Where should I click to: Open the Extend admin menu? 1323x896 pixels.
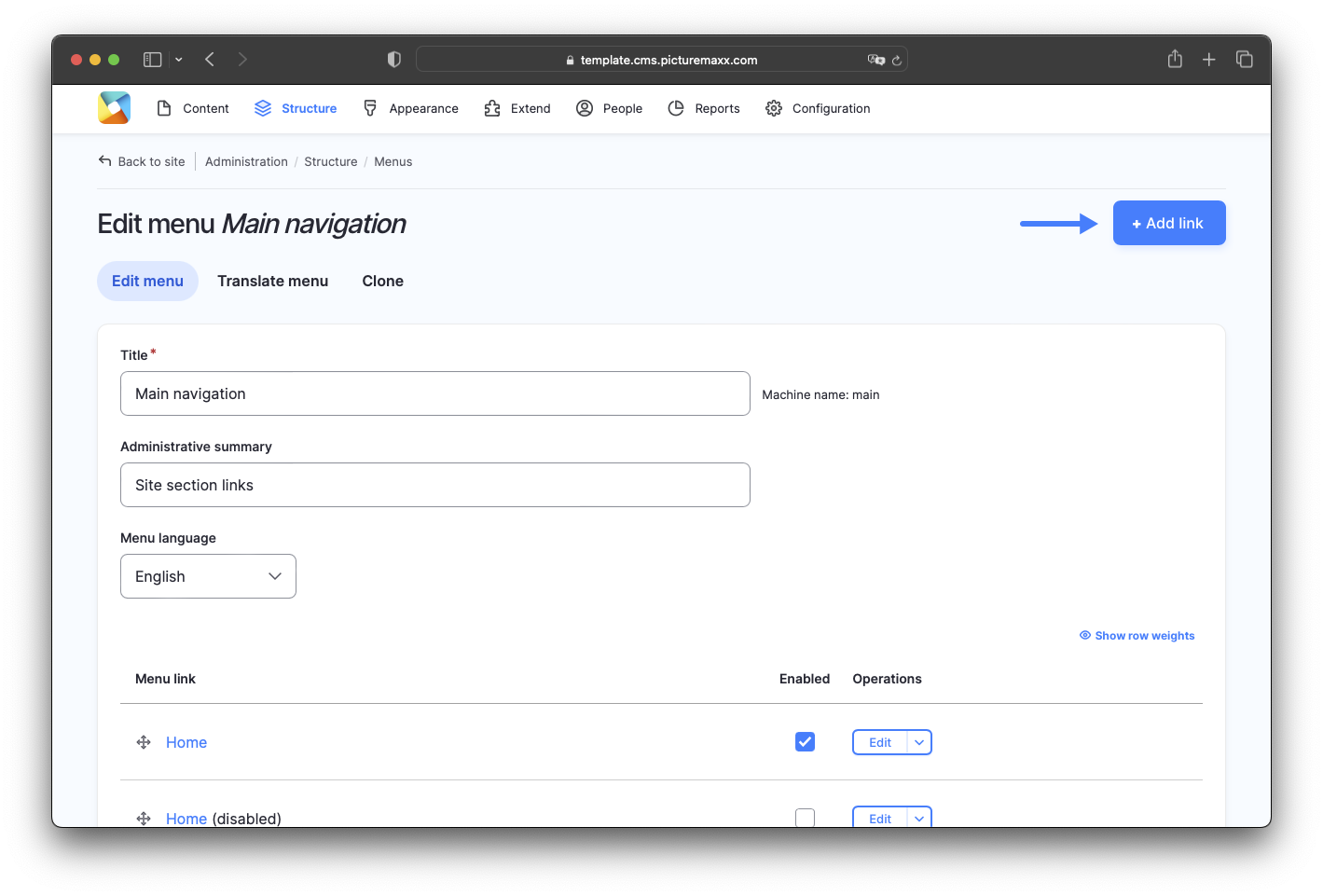[x=517, y=108]
